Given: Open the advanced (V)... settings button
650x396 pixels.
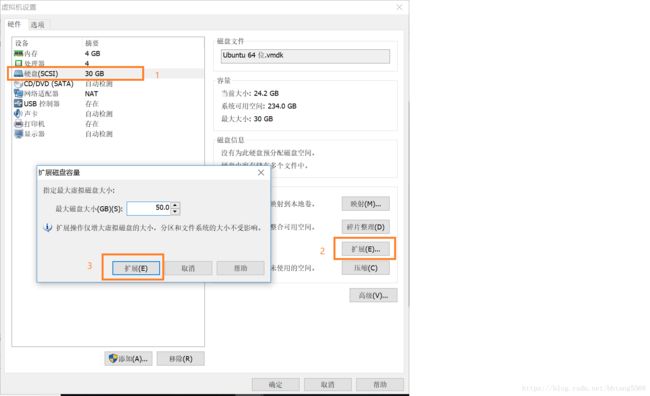Looking at the screenshot, I should 373,295.
